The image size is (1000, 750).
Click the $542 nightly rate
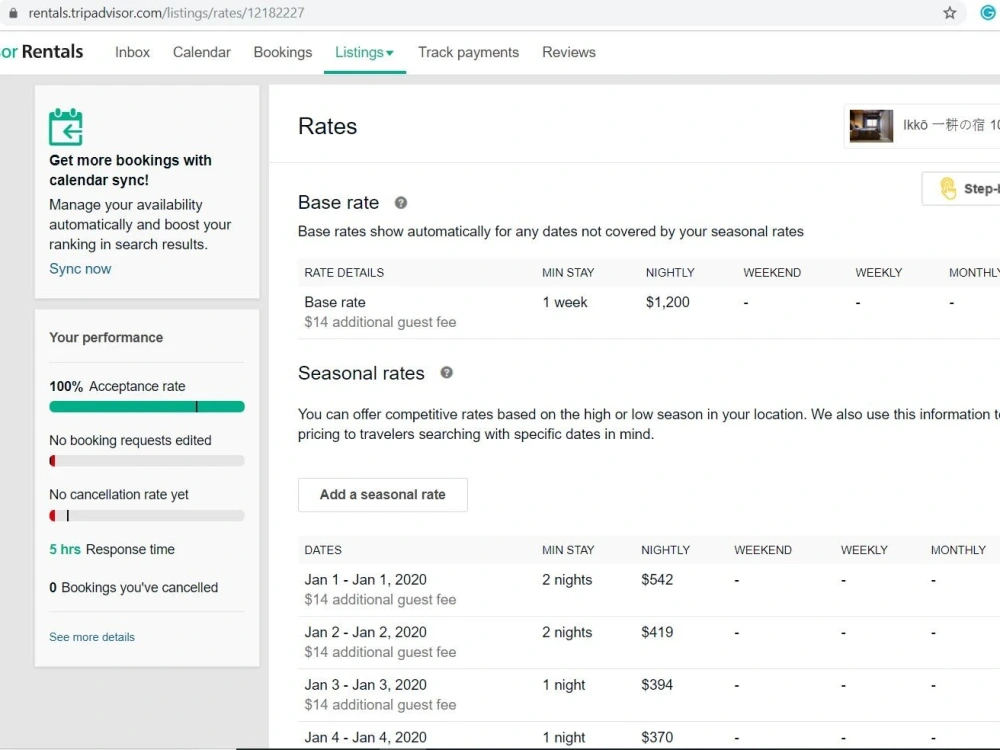(x=657, y=580)
